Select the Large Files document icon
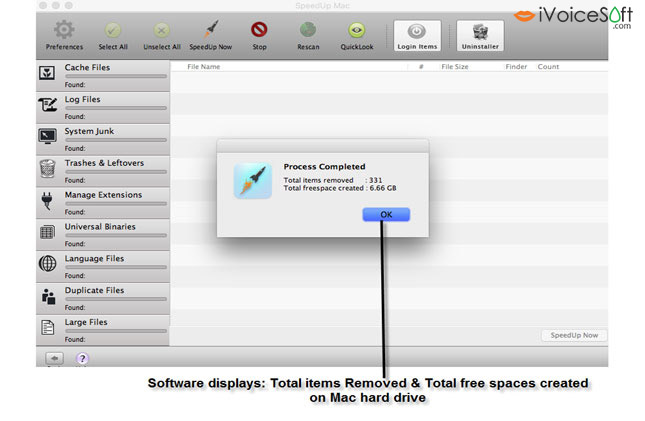The width and height of the screenshot is (645, 421). pos(47,328)
